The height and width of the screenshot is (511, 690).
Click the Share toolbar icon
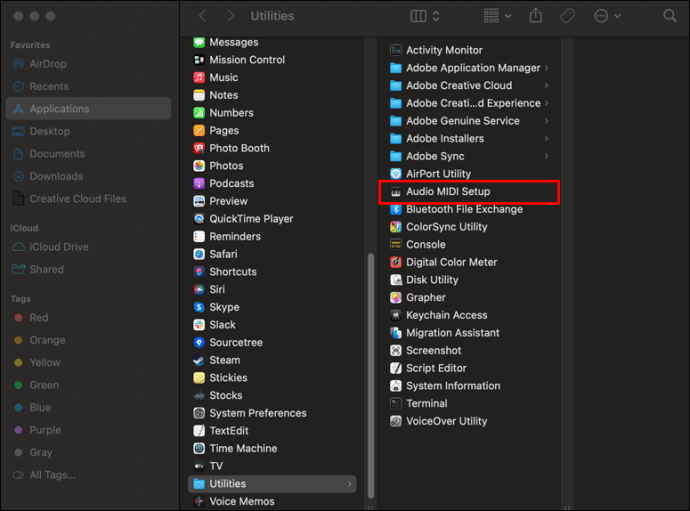(536, 16)
